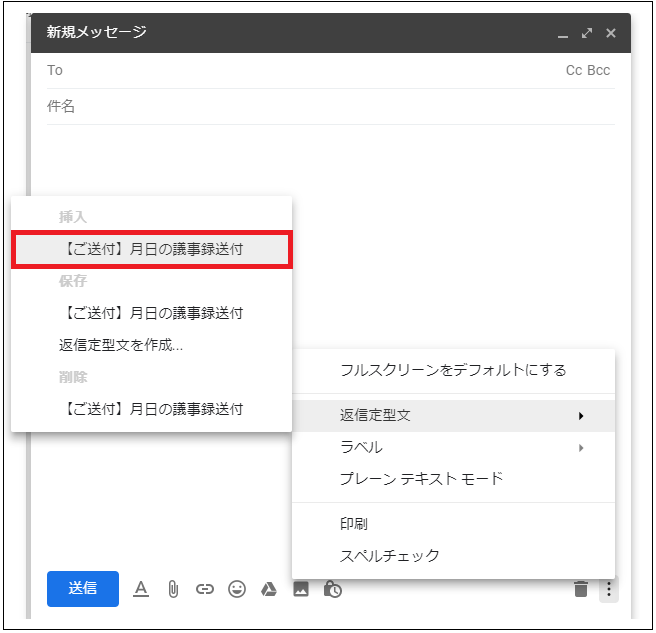This screenshot has height=633, width=656.
Task: Add Bcc recipients
Action: [599, 70]
